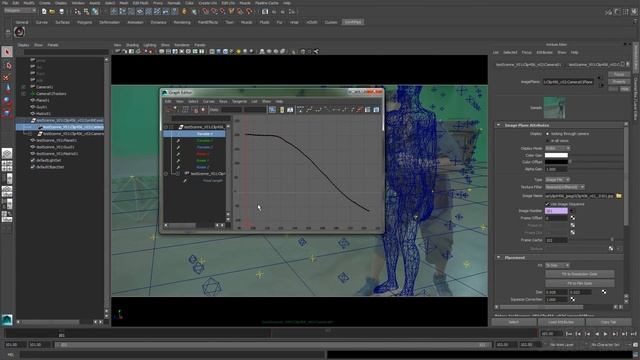Click the Presets button in Attribute Editor
The width and height of the screenshot is (640, 360).
(x=619, y=82)
